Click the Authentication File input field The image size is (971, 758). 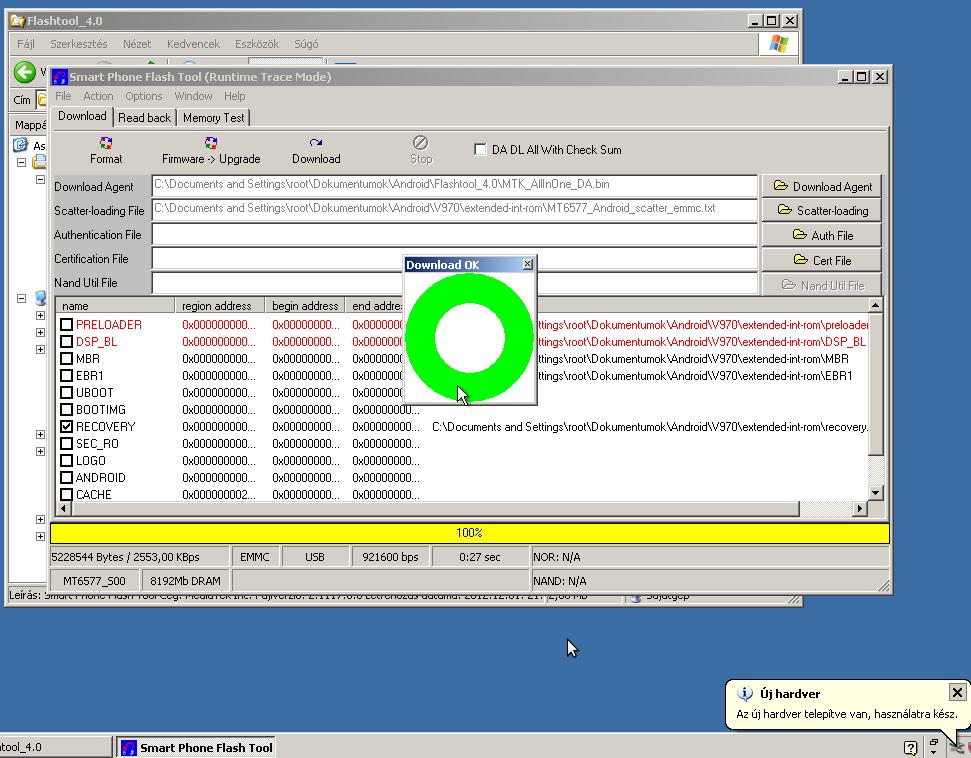pos(455,234)
